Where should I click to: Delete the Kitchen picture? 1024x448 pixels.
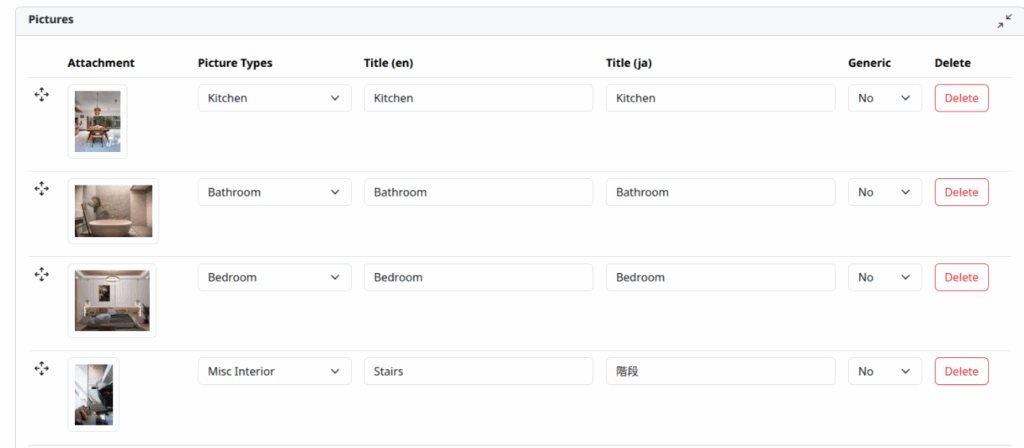[x=961, y=98]
